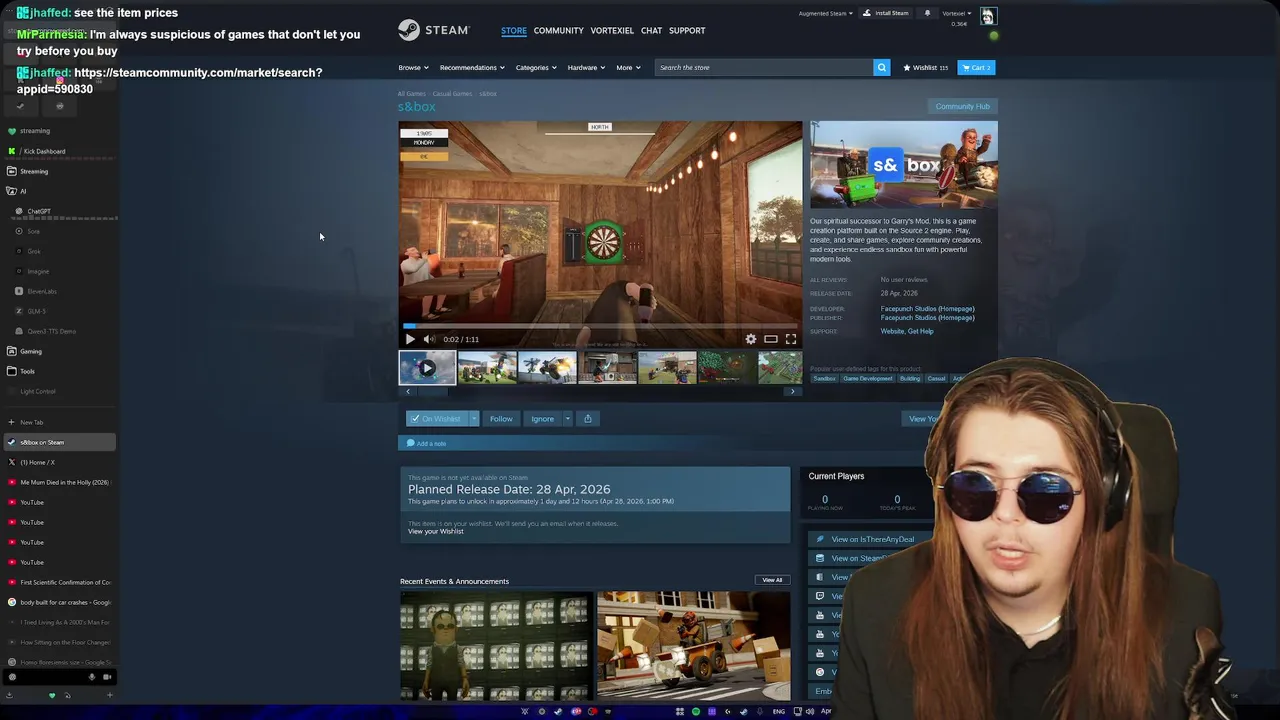Expand the Categories menu
The image size is (1280, 720).
click(x=535, y=67)
